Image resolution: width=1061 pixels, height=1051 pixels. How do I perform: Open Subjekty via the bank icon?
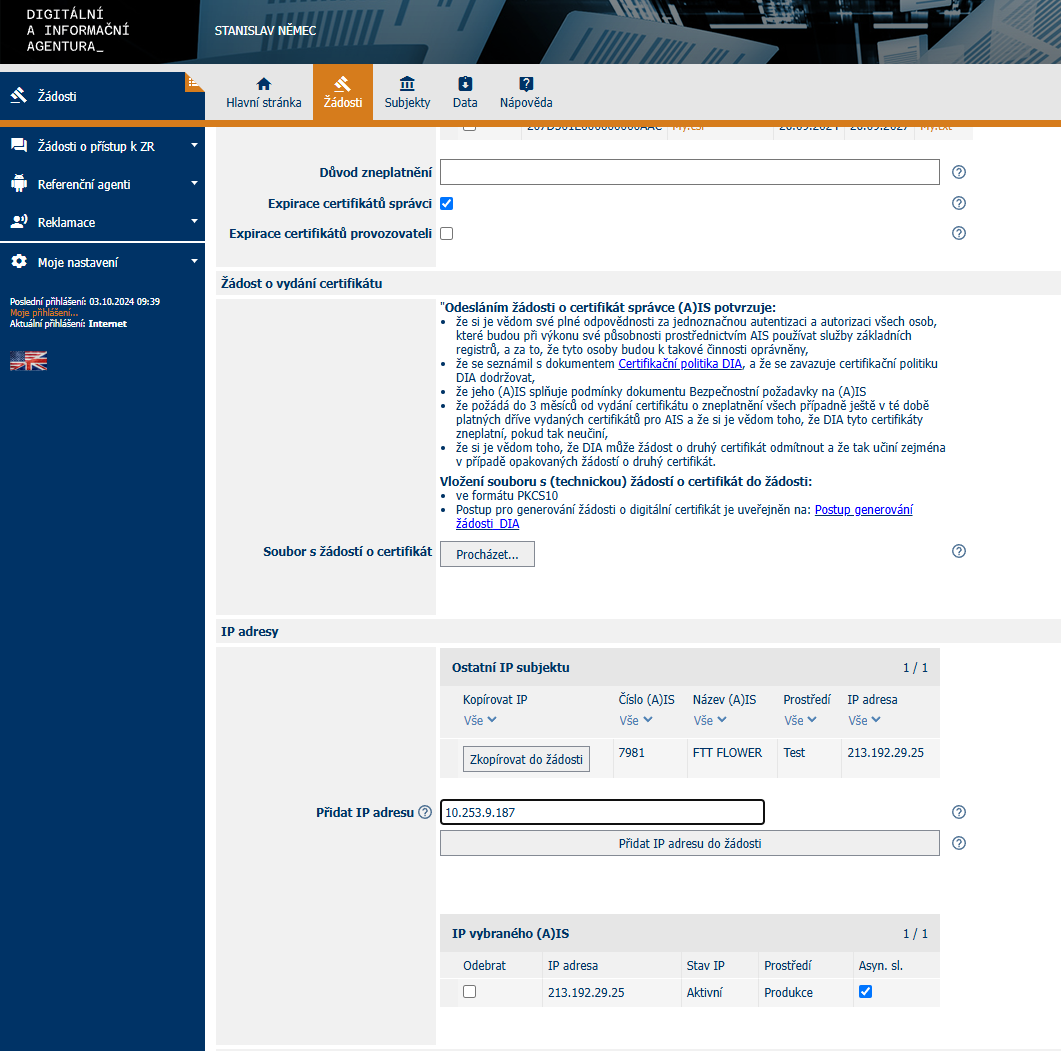[407, 85]
